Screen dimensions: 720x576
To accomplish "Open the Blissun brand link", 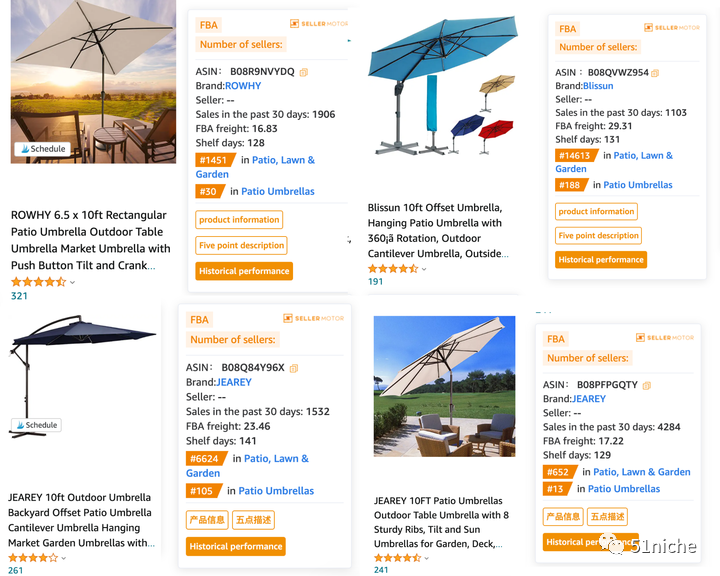I will (x=598, y=86).
